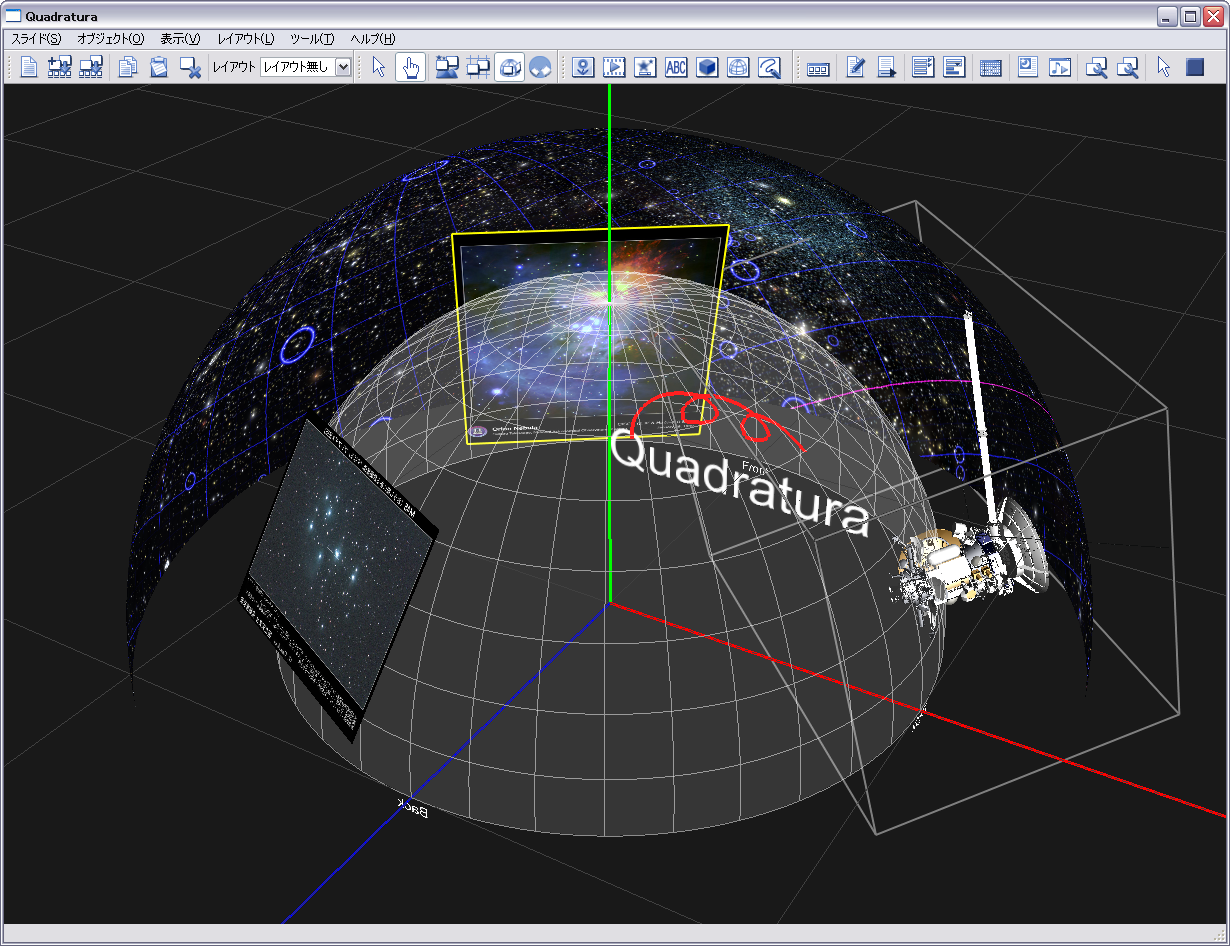Insert a movie object via the filmstrip-play icon
This screenshot has height=946, width=1230.
click(x=615, y=67)
